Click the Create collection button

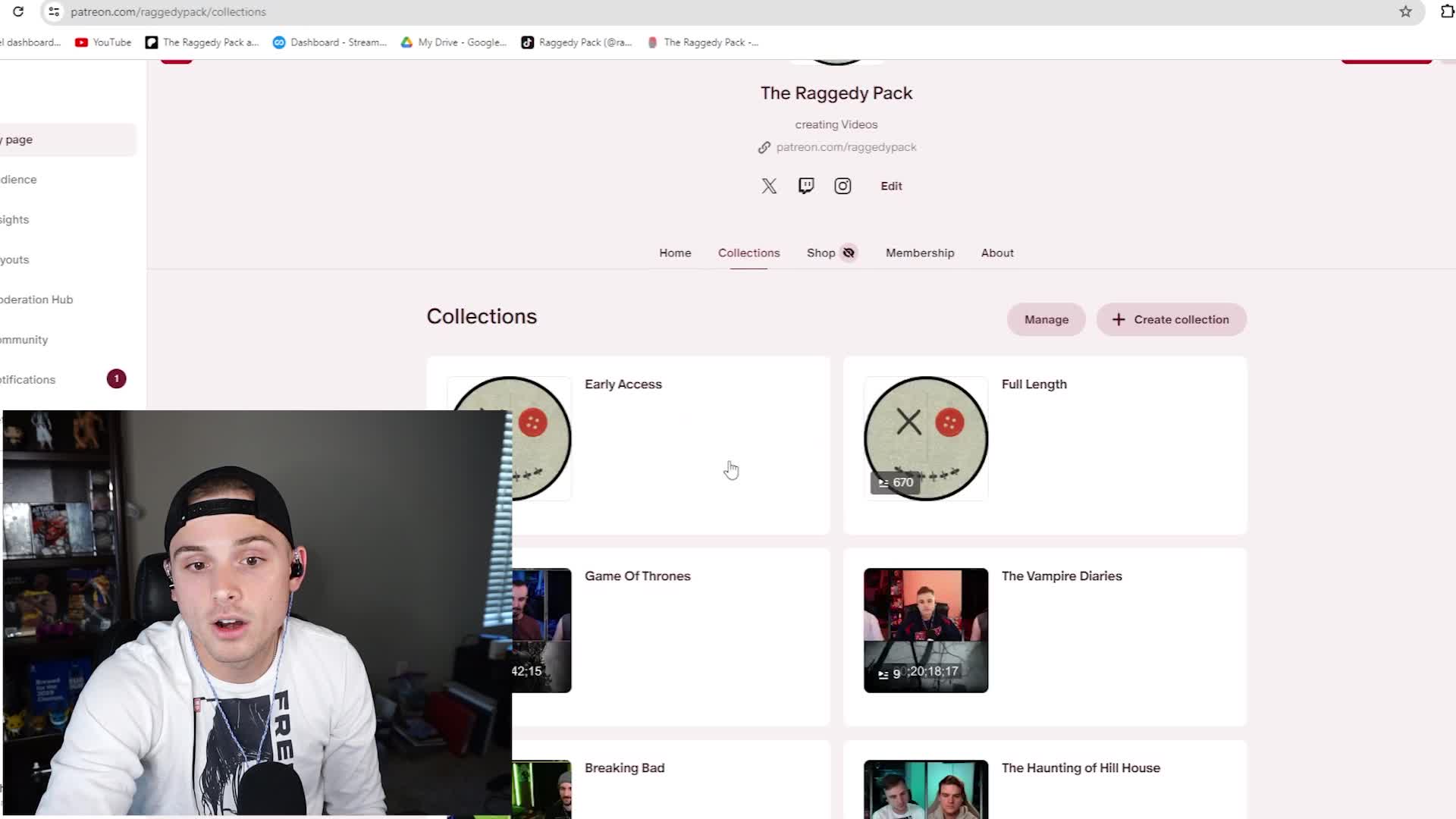[1171, 319]
